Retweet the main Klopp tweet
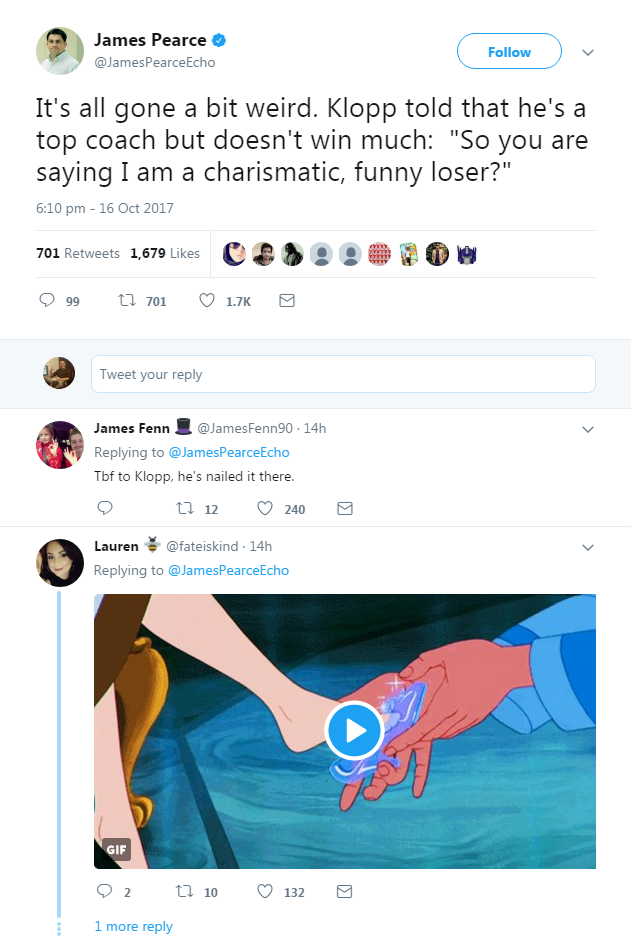This screenshot has height=941, width=631. 127,300
